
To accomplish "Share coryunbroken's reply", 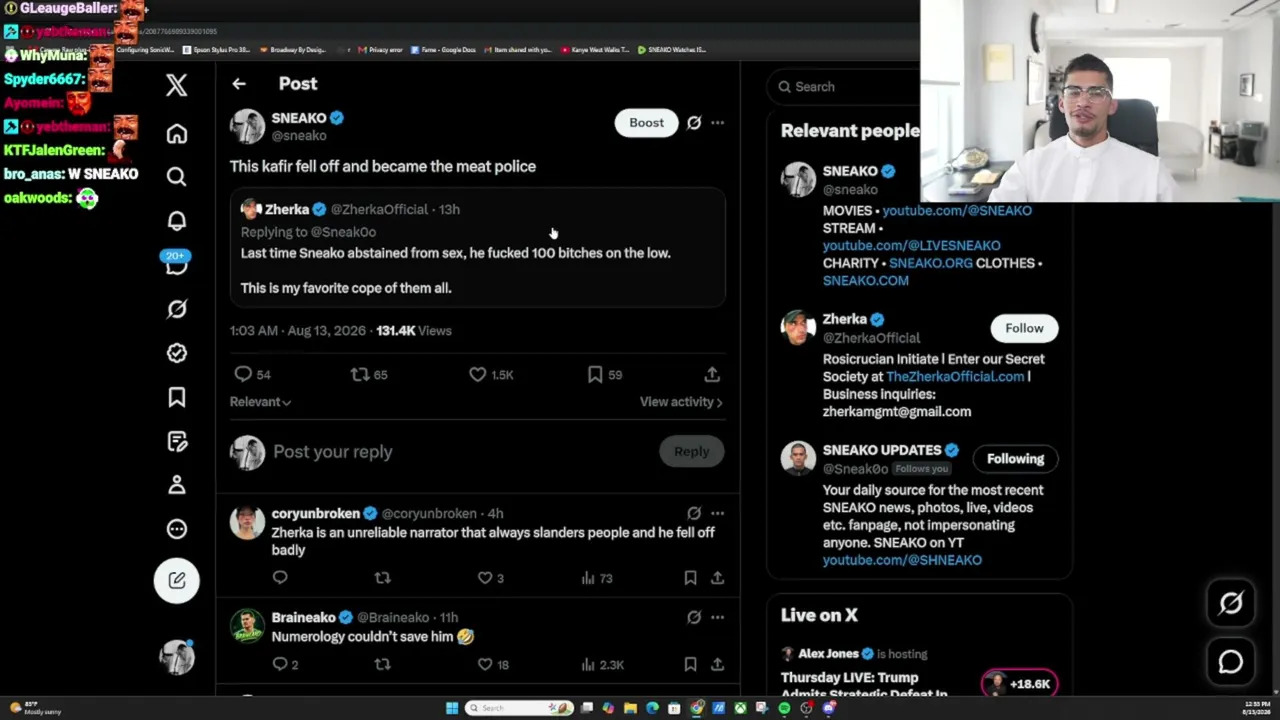I will [717, 578].
